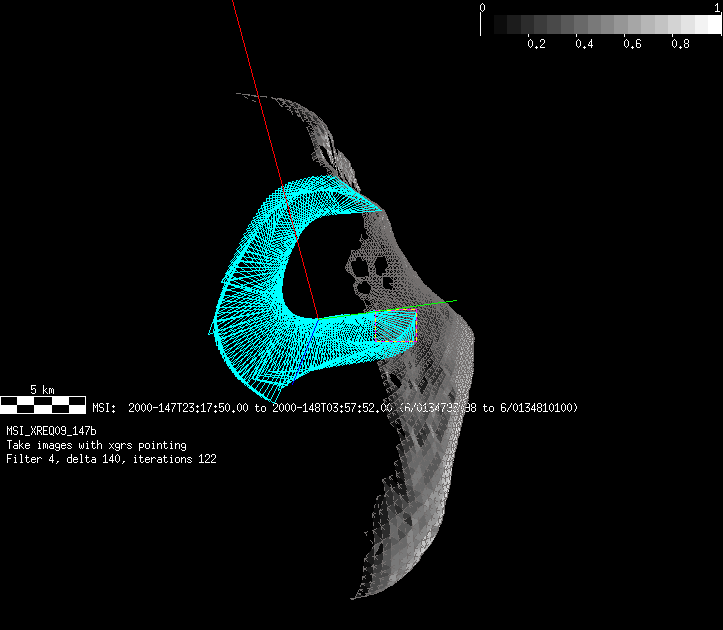Click the blue axis line
The width and height of the screenshot is (723, 630).
tap(304, 351)
